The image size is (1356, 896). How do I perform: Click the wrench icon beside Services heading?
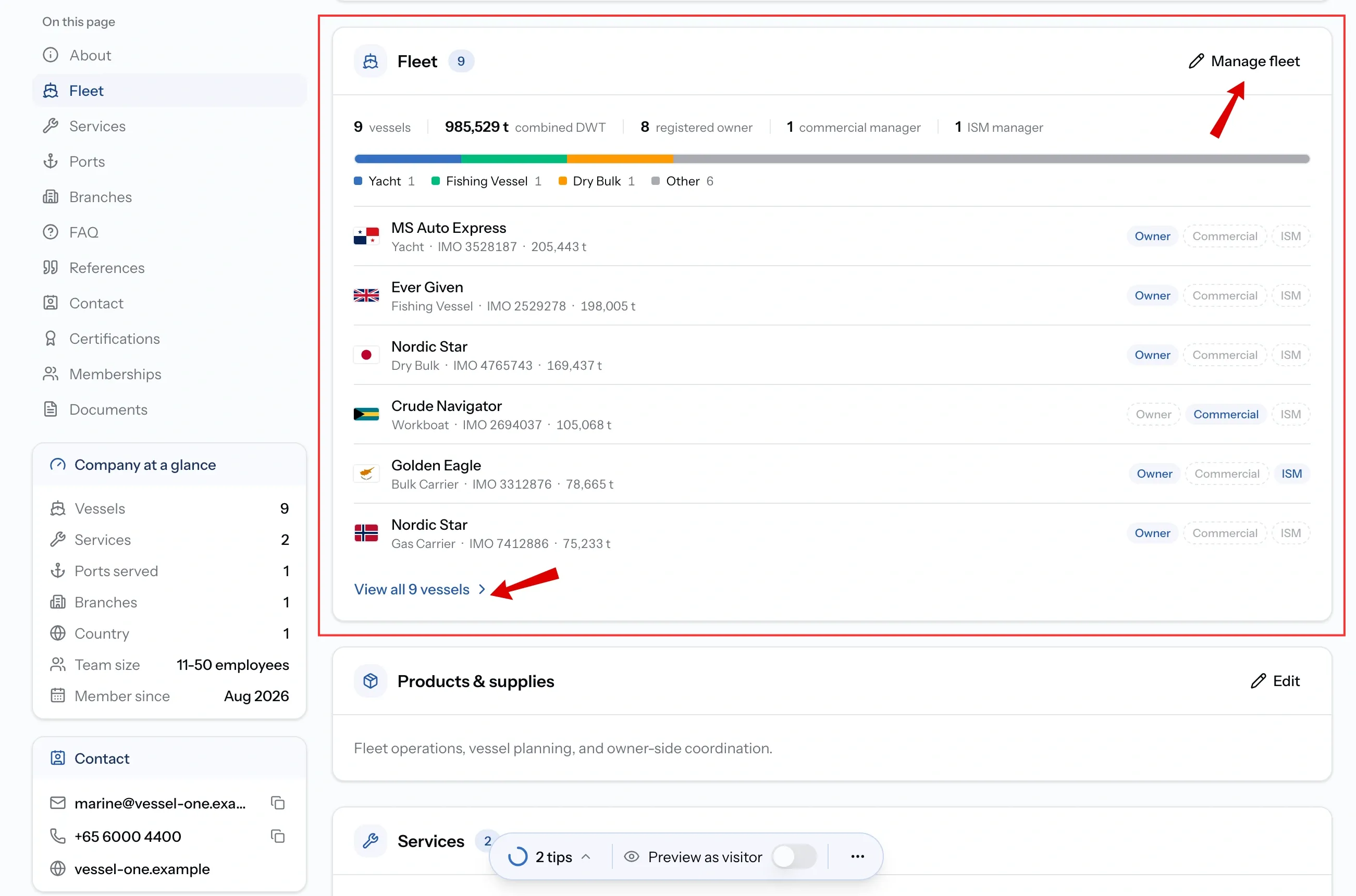pyautogui.click(x=371, y=841)
